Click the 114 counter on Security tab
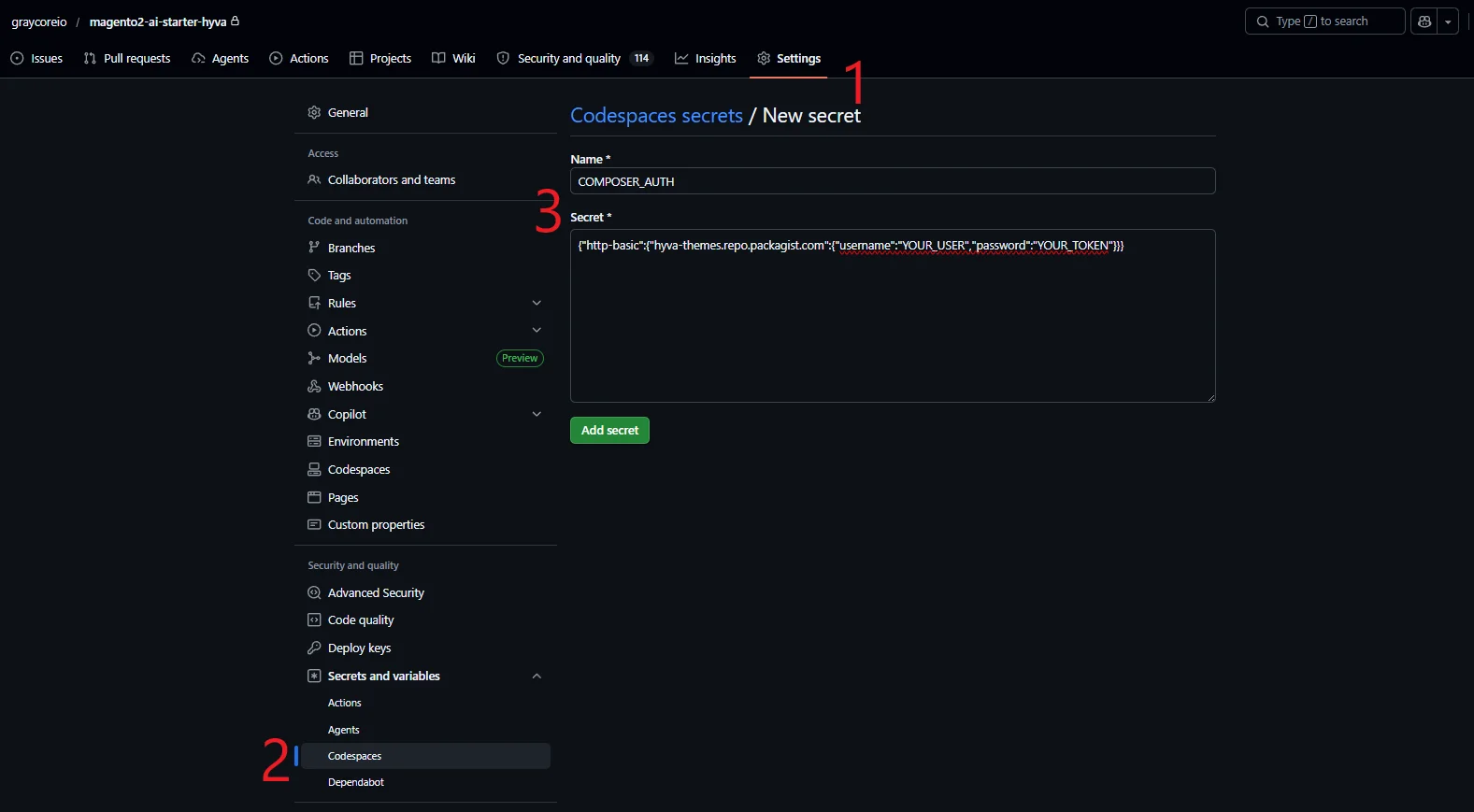This screenshot has height=812, width=1474. [x=641, y=58]
